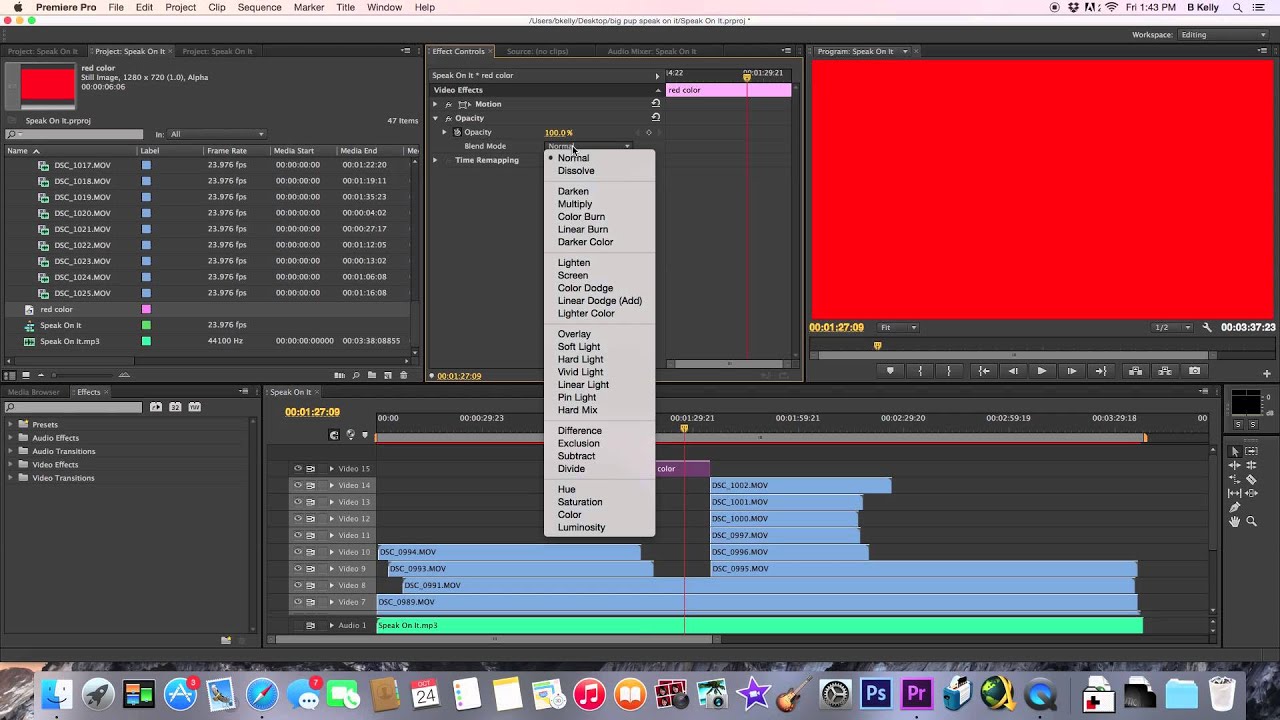Viewport: 1280px width, 720px height.
Task: Click Add Marker button in Program monitor
Action: [890, 371]
